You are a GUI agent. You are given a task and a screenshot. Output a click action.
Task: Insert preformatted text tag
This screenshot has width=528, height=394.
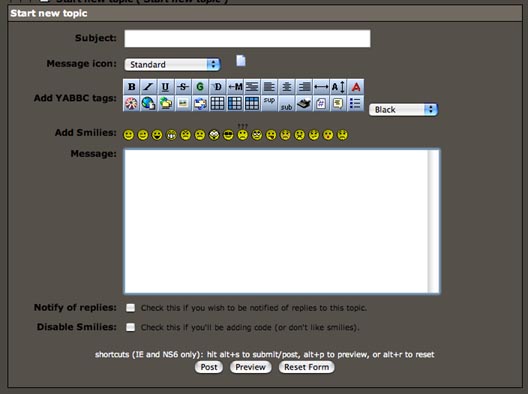[x=252, y=87]
